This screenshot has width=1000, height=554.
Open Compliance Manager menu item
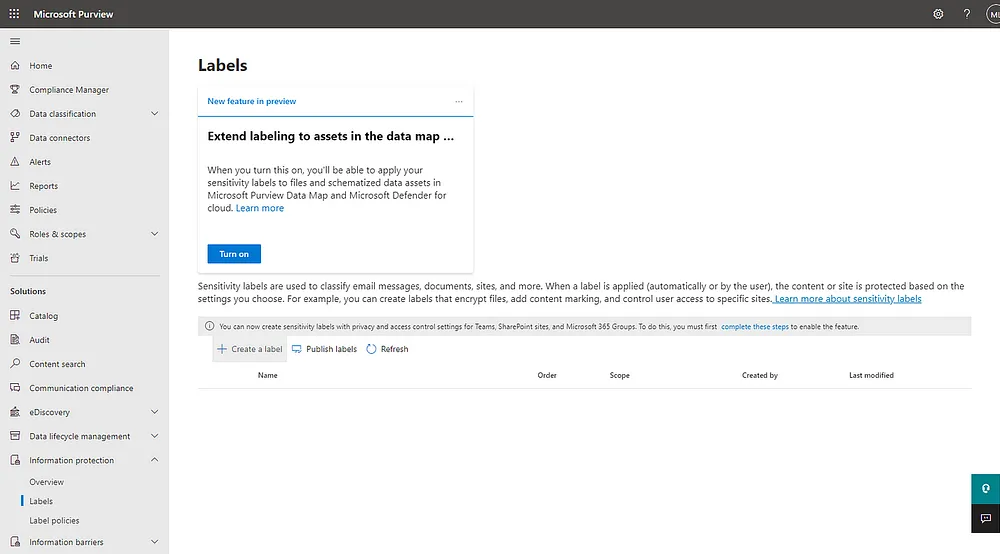tap(69, 90)
